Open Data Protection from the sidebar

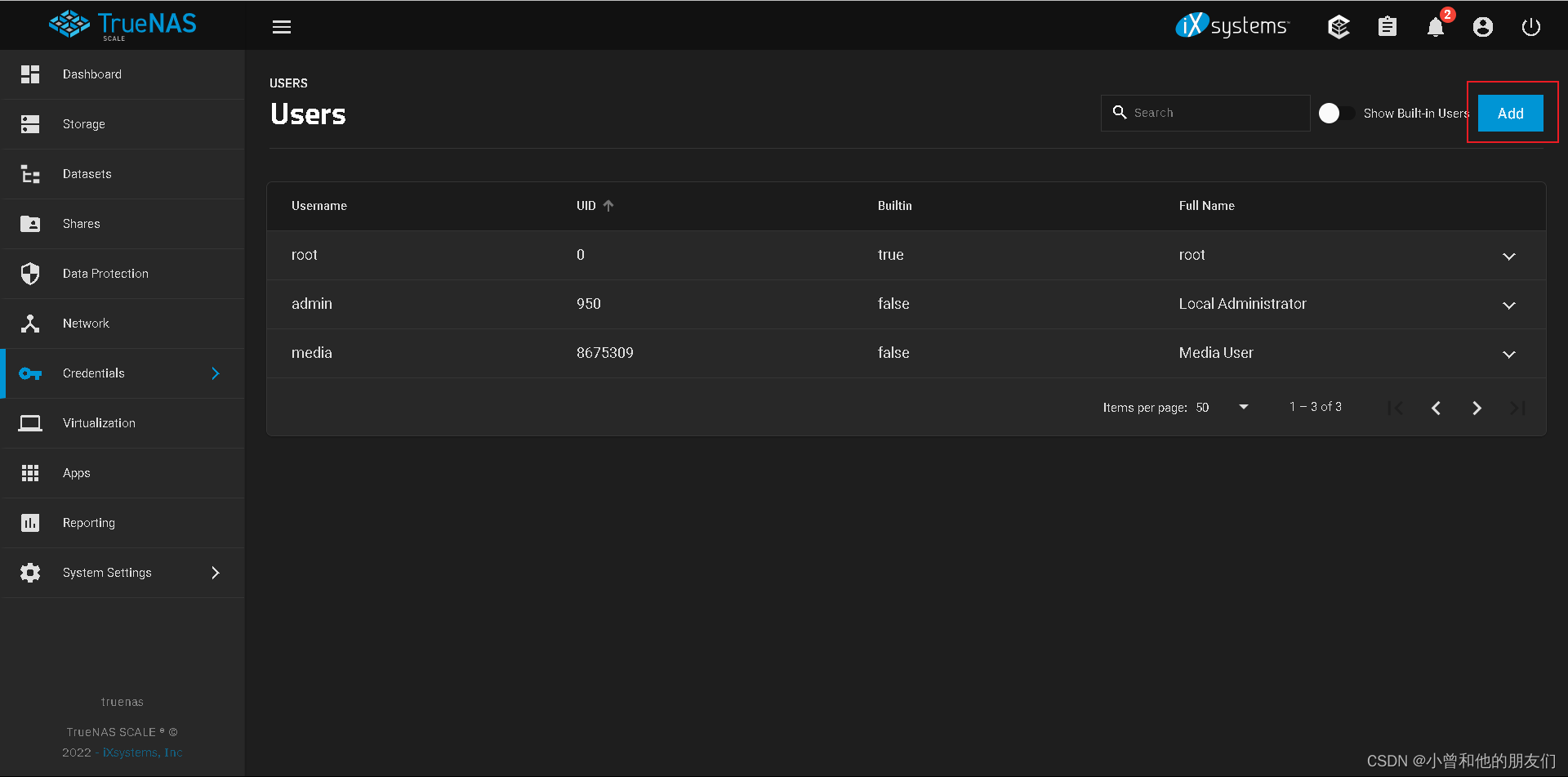click(x=124, y=274)
